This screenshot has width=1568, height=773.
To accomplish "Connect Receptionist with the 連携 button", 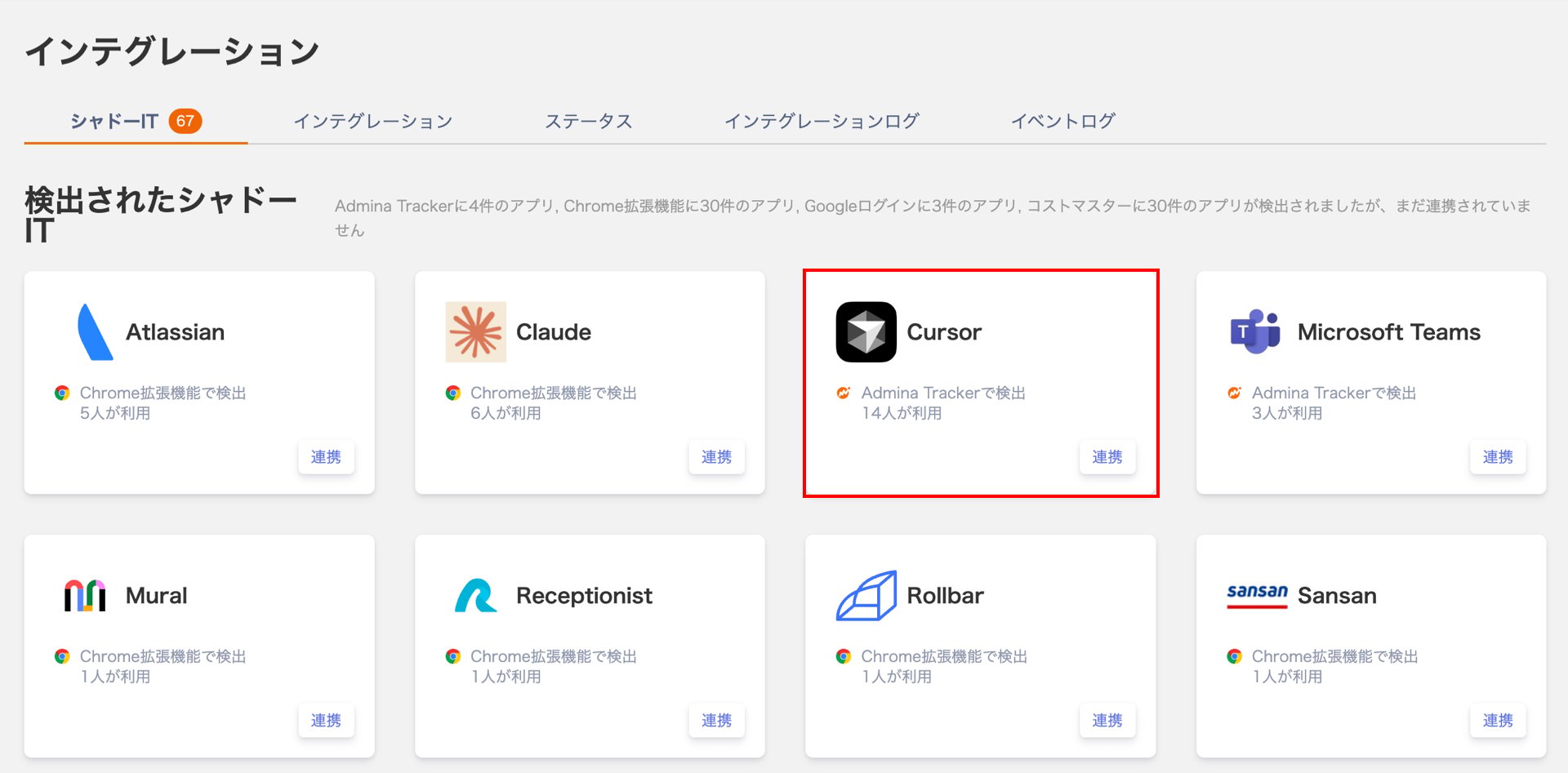I will click(716, 721).
